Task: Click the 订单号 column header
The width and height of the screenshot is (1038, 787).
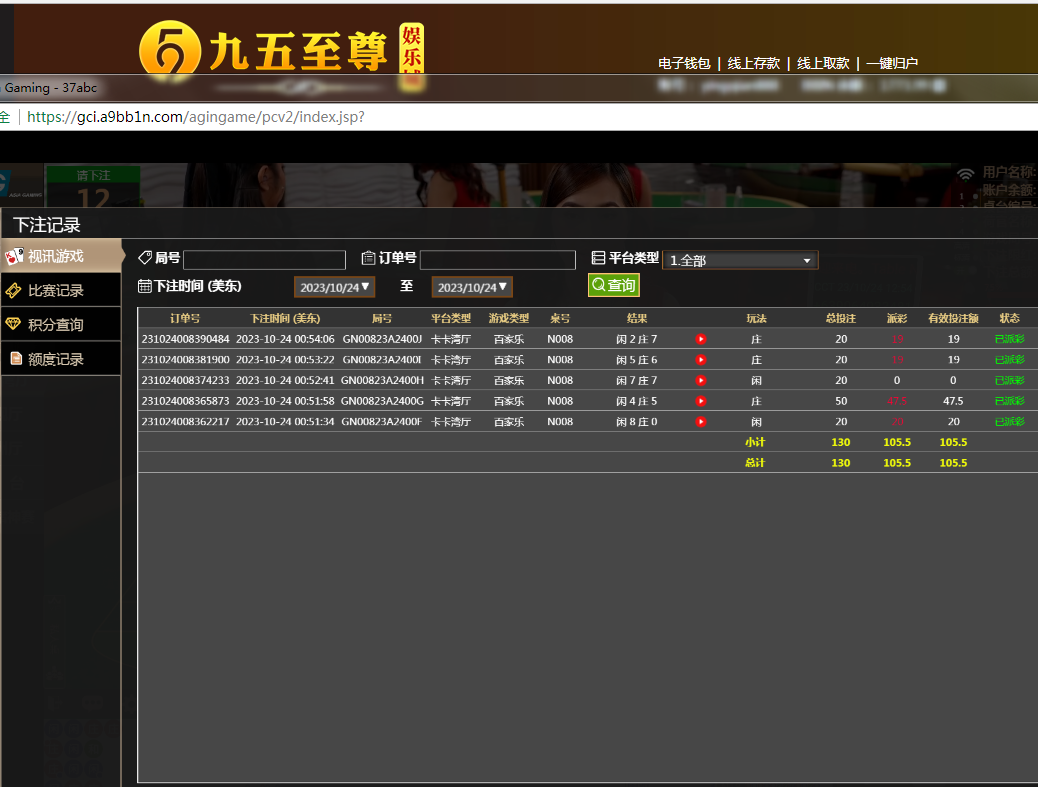Action: coord(185,318)
